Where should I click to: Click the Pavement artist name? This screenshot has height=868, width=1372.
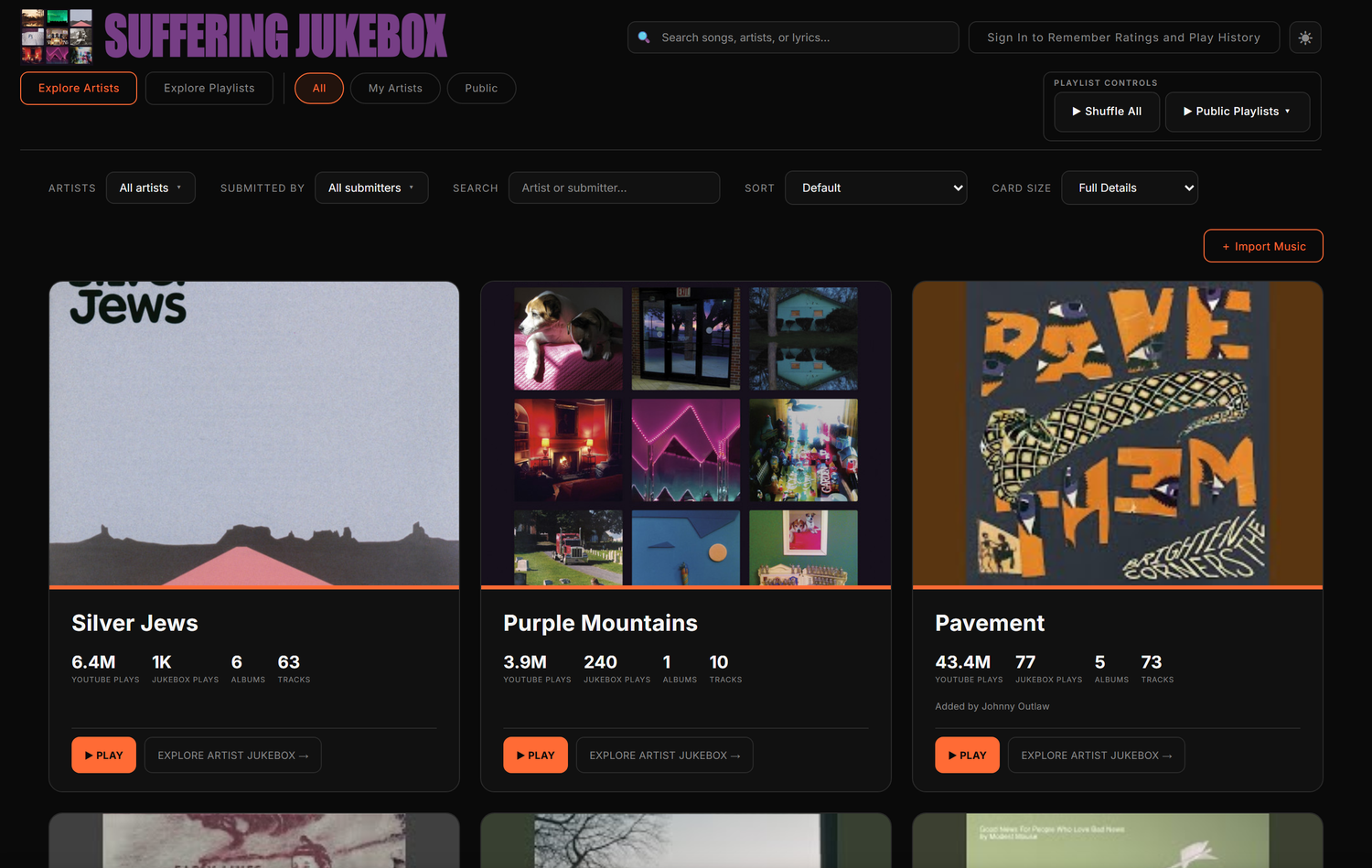coord(990,623)
